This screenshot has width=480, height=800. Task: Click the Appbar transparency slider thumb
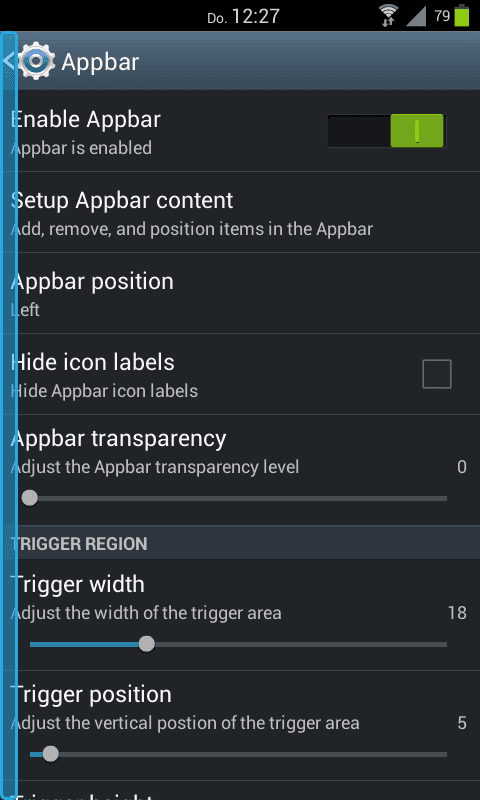pos(30,498)
